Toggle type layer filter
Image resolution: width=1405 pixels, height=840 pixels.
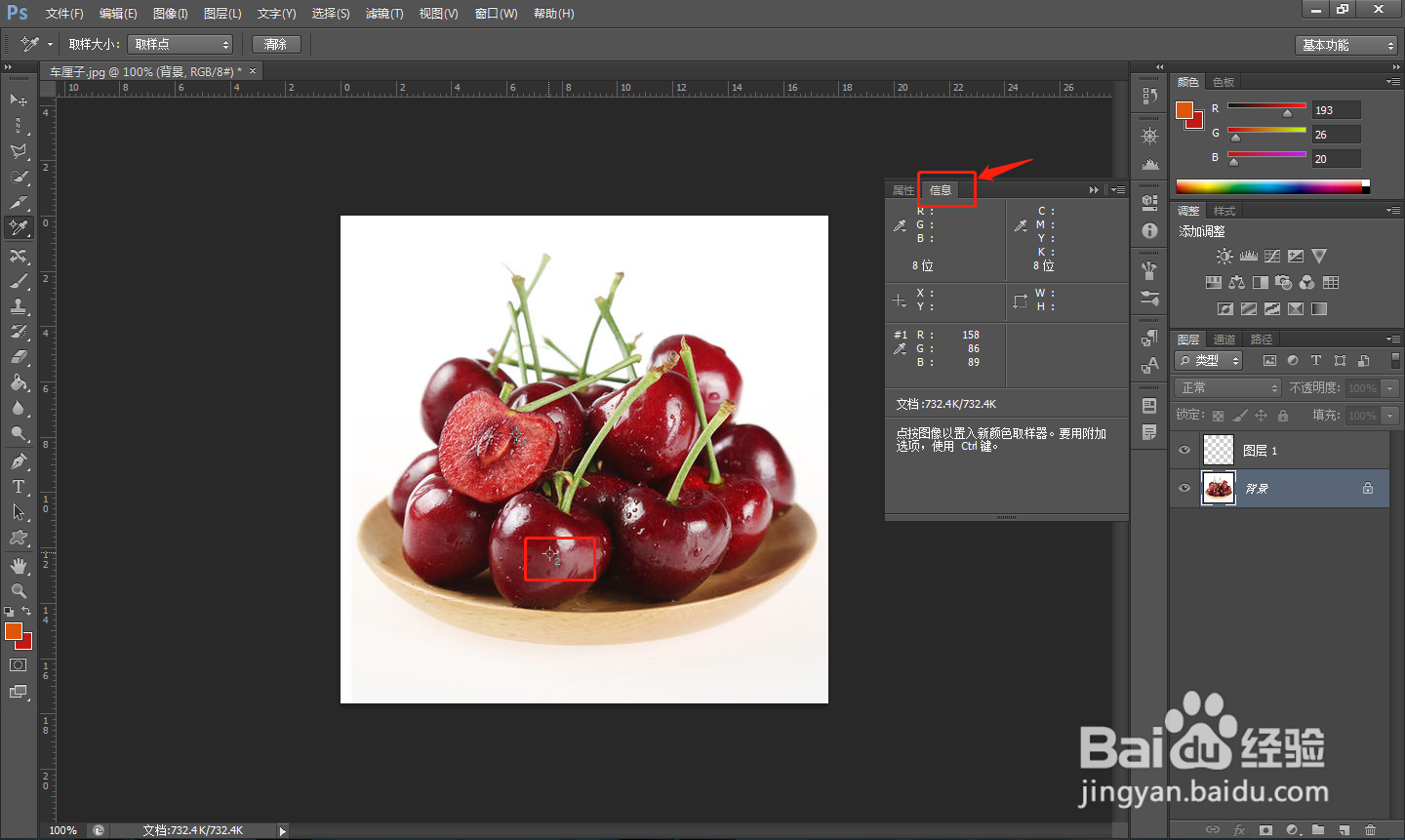[1316, 361]
